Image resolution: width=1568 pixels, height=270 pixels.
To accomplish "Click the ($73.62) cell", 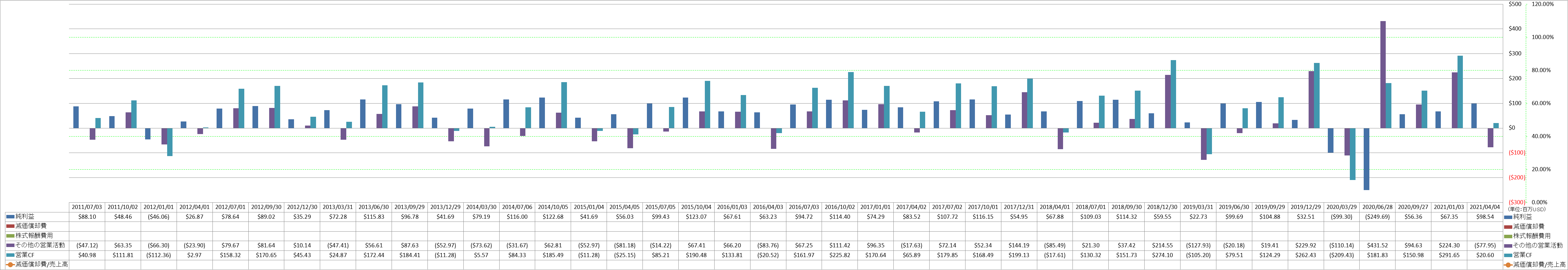I will tap(481, 245).
